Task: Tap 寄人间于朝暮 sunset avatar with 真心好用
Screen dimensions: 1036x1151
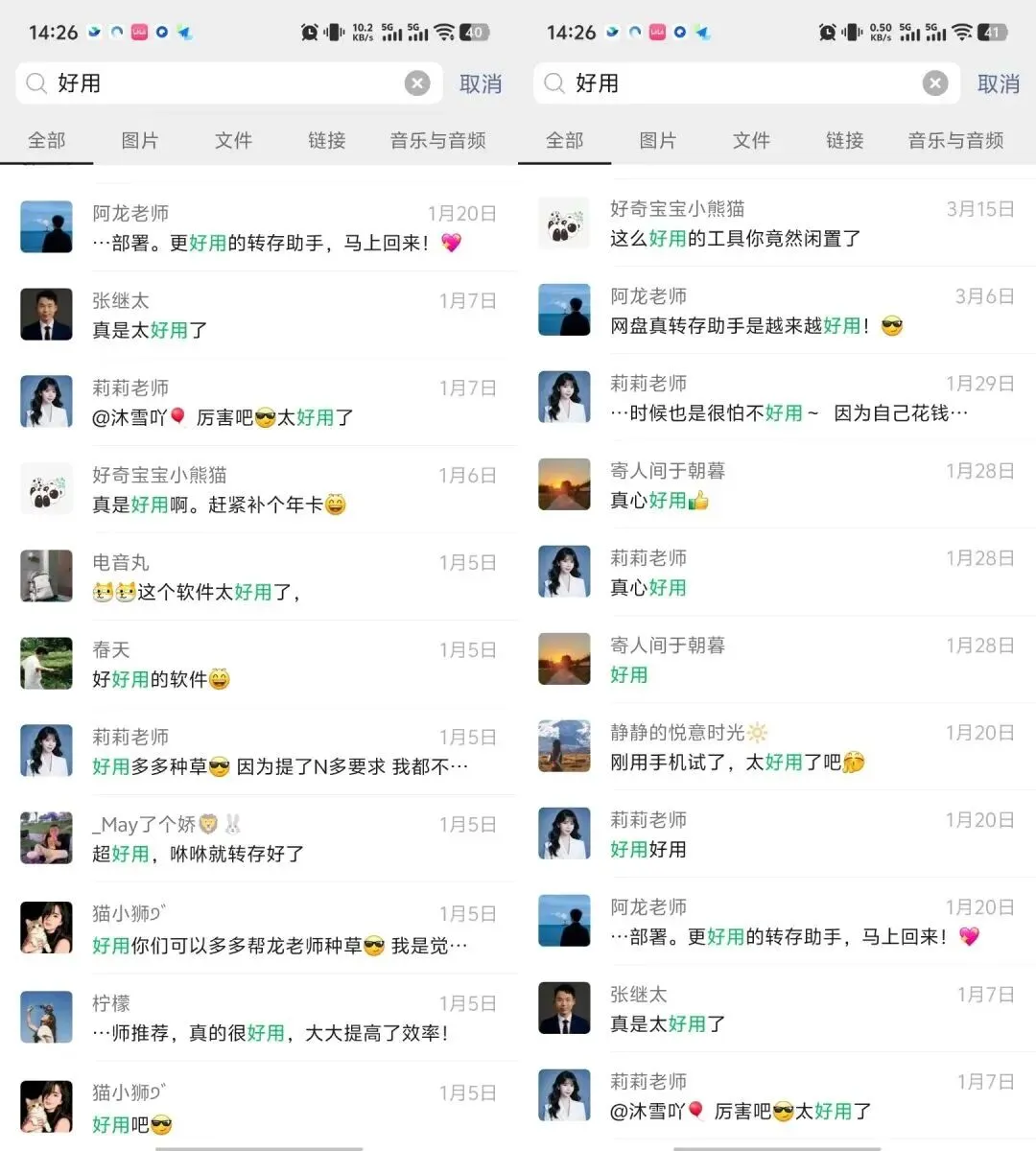Action: pyautogui.click(x=564, y=485)
